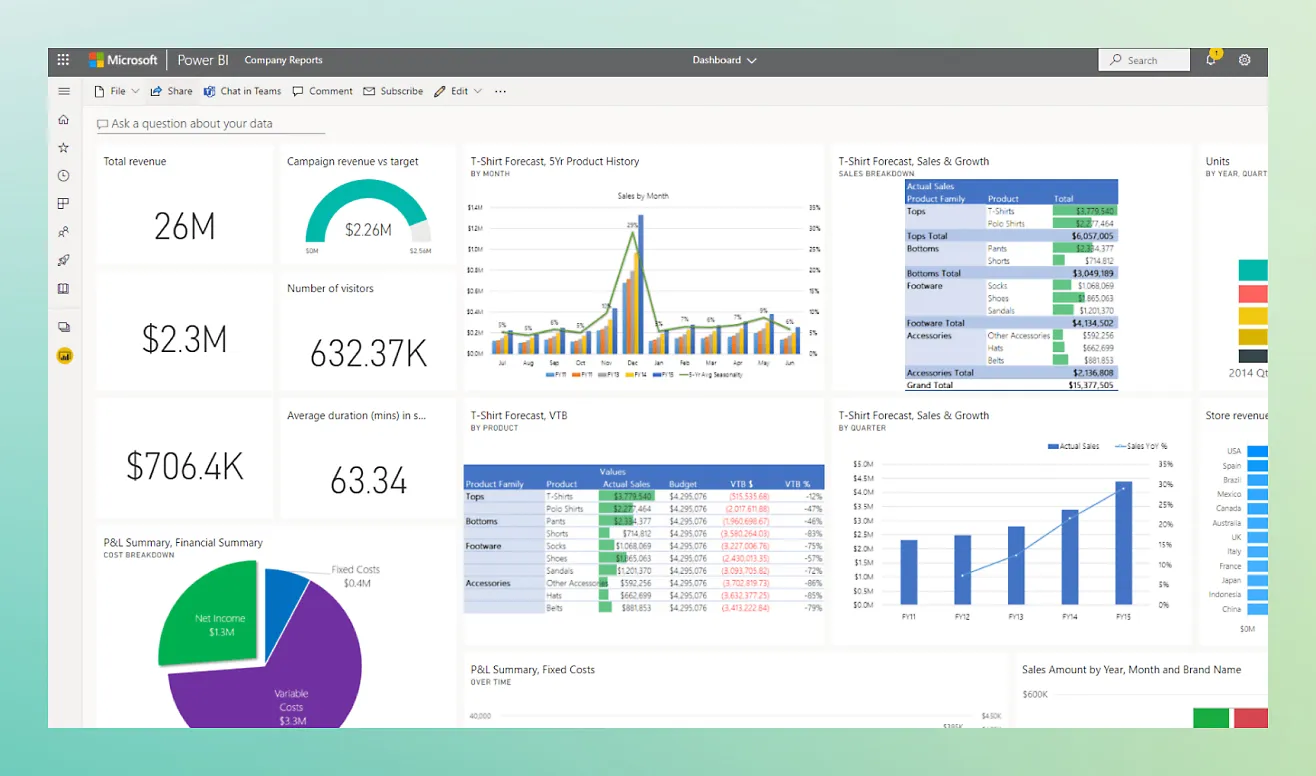
Task: Open the Workspaces icon in the sidebar
Action: pos(64,327)
